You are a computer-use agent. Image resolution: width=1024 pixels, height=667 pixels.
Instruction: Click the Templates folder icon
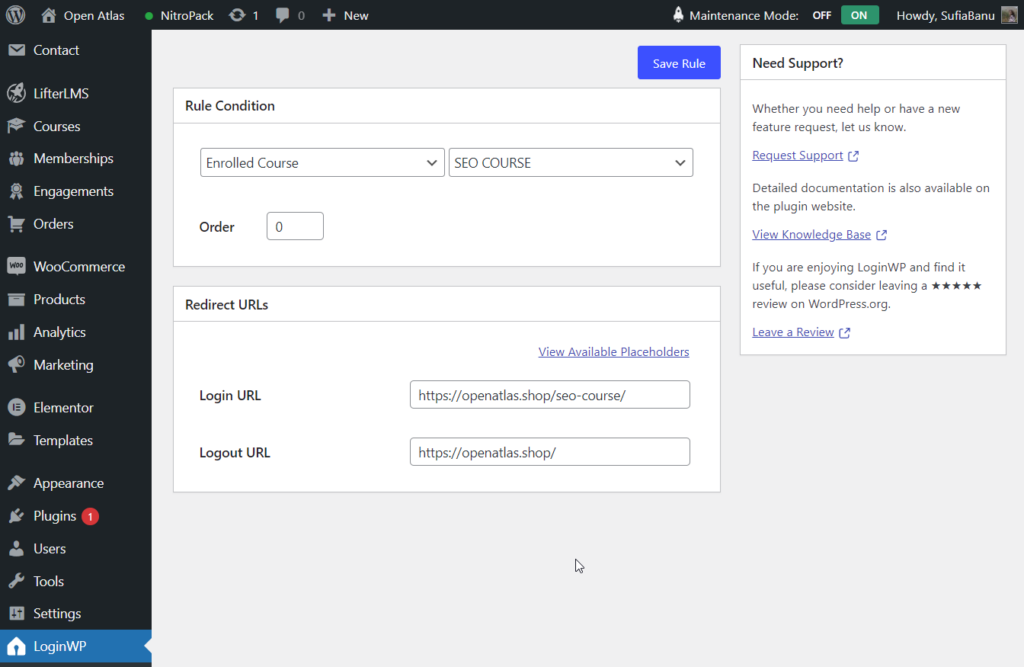16,440
